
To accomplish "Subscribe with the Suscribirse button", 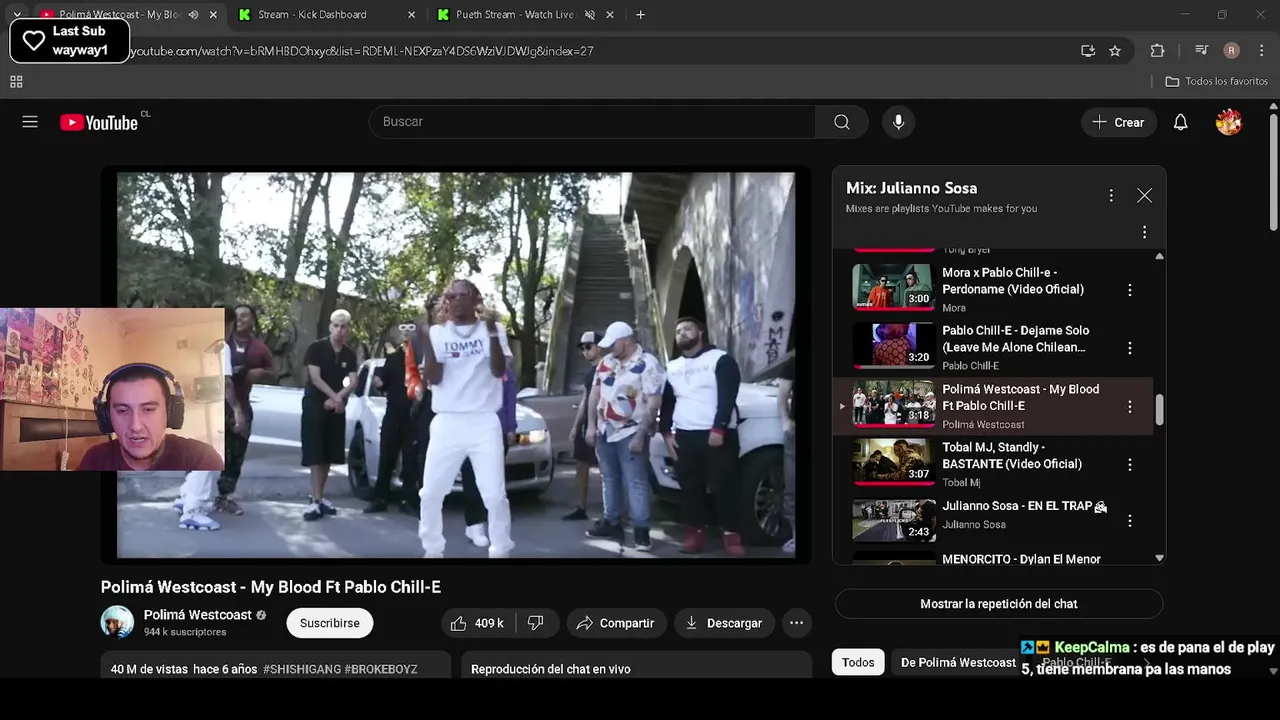I will tap(330, 623).
